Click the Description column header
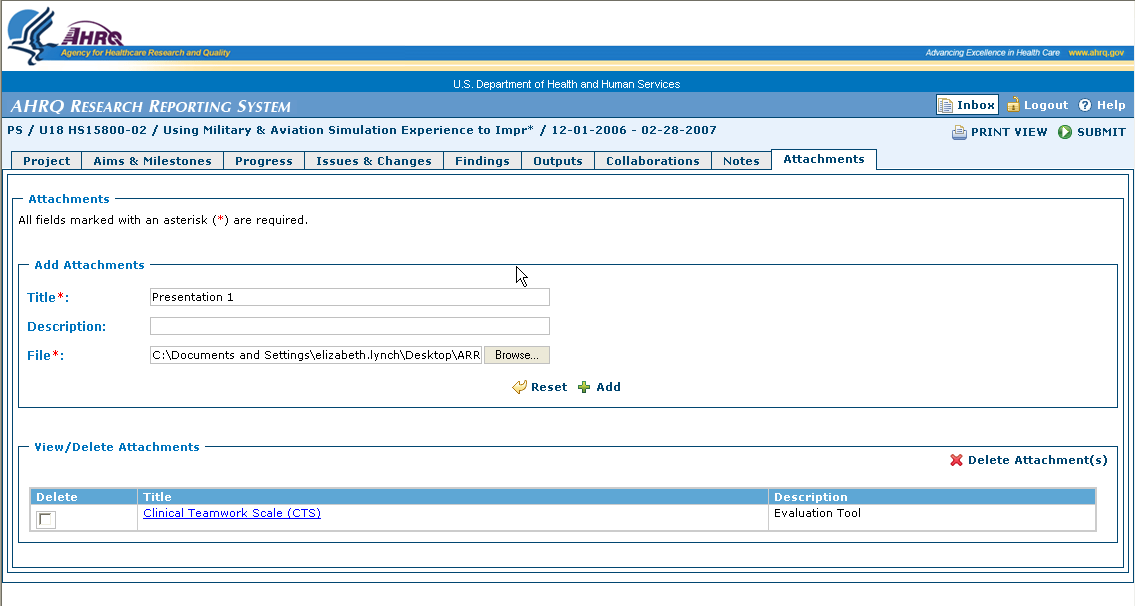The image size is (1135, 606). pyautogui.click(x=932, y=497)
